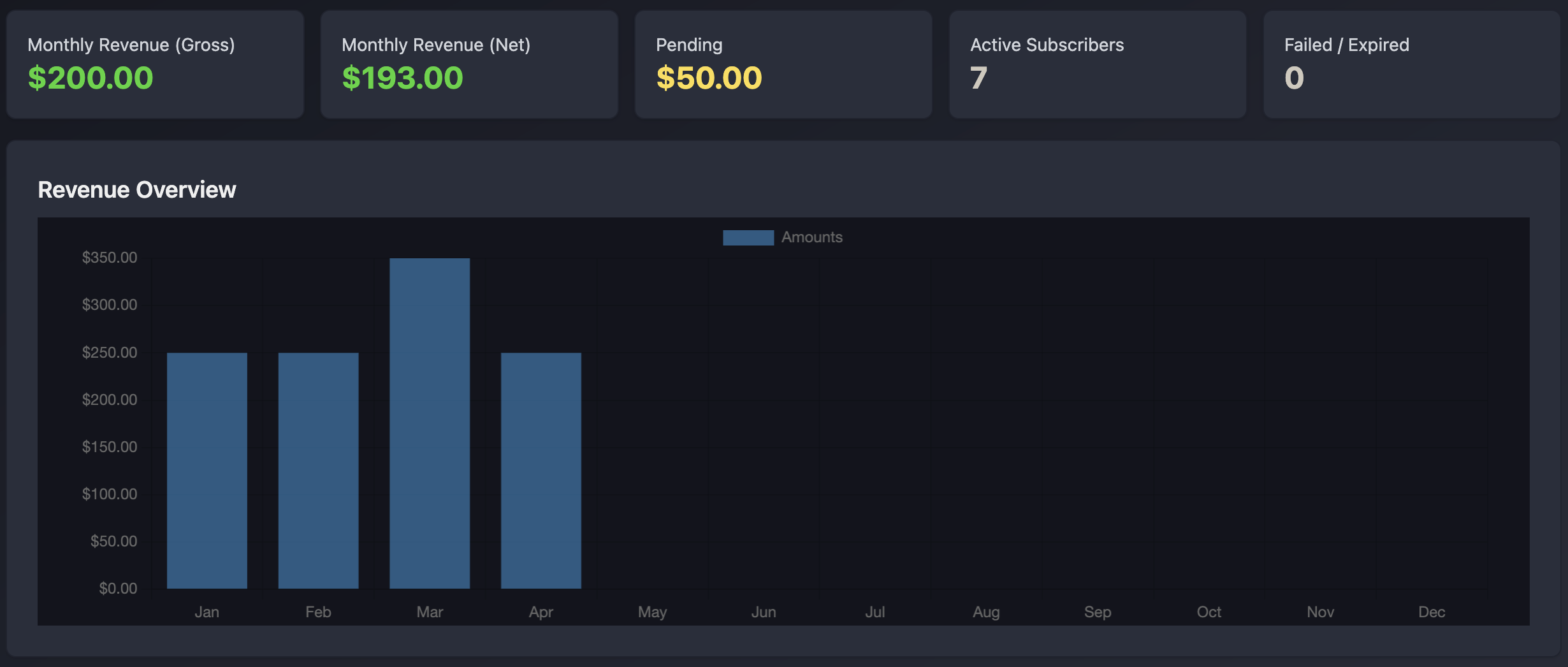The width and height of the screenshot is (1568, 667).
Task: Select the February revenue bar
Action: (317, 469)
